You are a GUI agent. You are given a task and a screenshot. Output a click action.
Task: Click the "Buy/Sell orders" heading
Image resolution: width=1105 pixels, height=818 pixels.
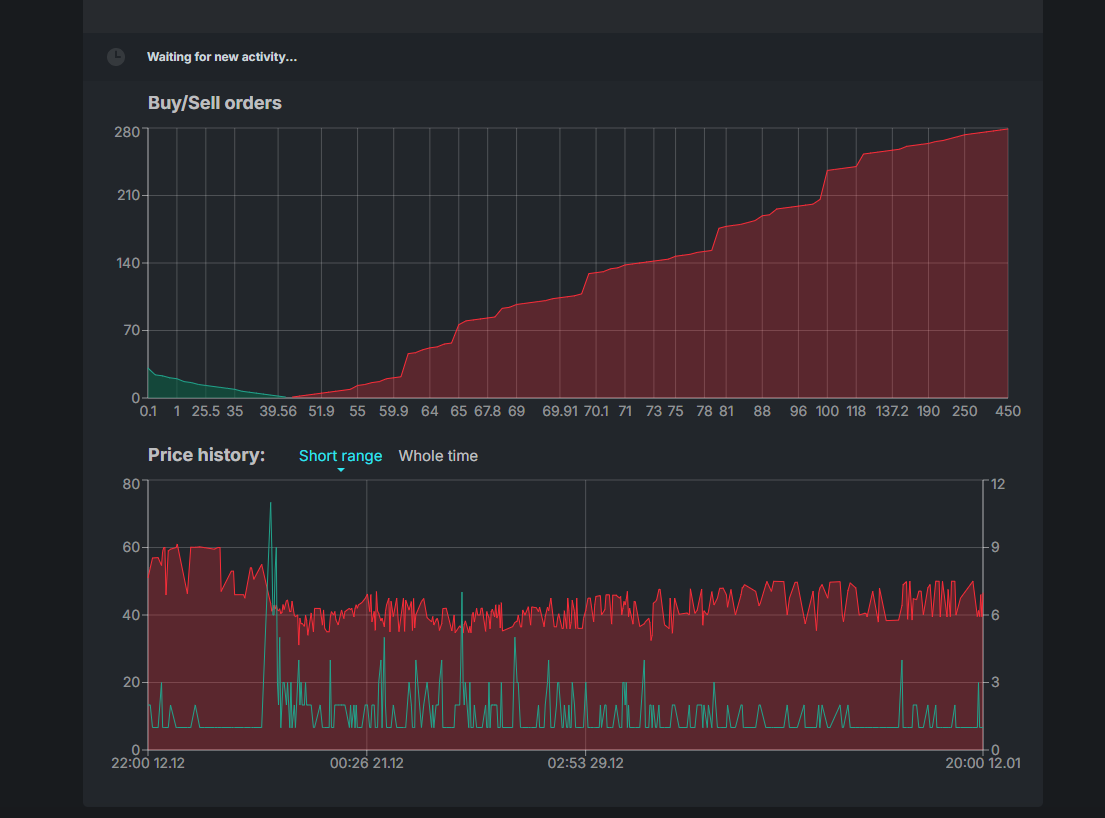[x=215, y=103]
